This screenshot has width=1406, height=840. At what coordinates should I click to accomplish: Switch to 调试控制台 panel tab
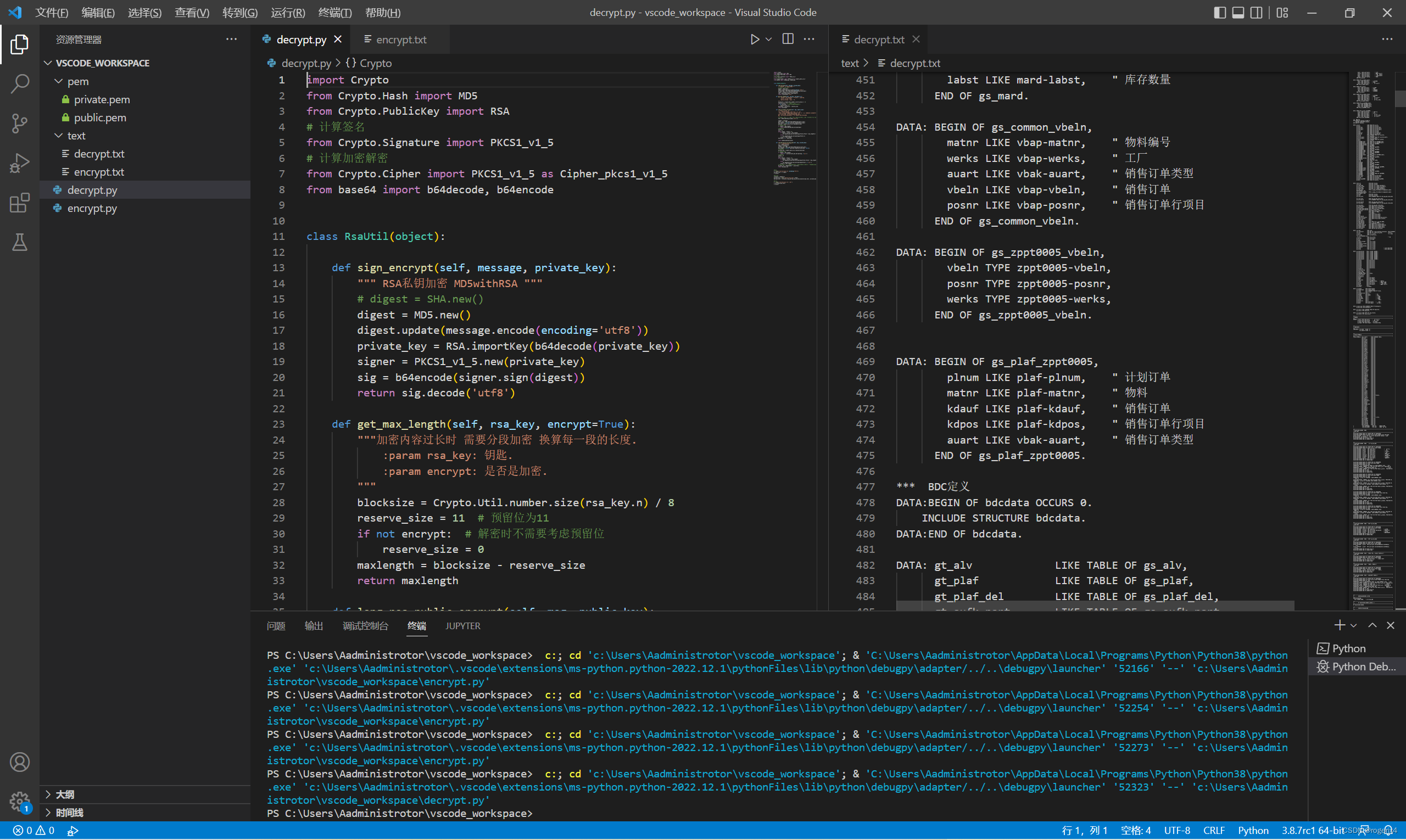(x=365, y=625)
